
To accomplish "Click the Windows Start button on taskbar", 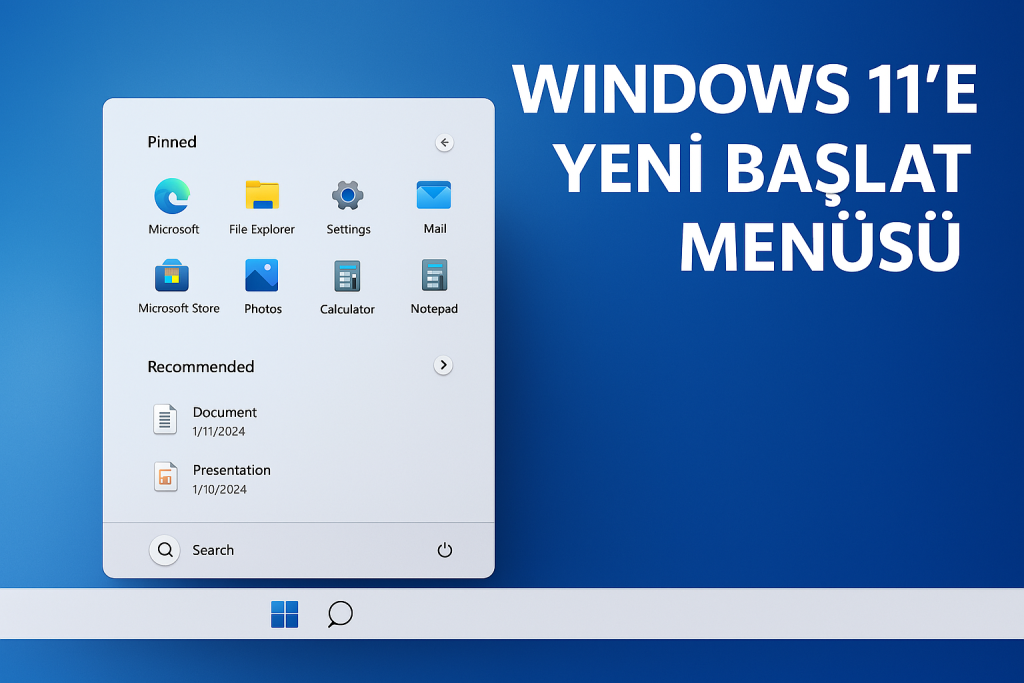I will pos(284,614).
